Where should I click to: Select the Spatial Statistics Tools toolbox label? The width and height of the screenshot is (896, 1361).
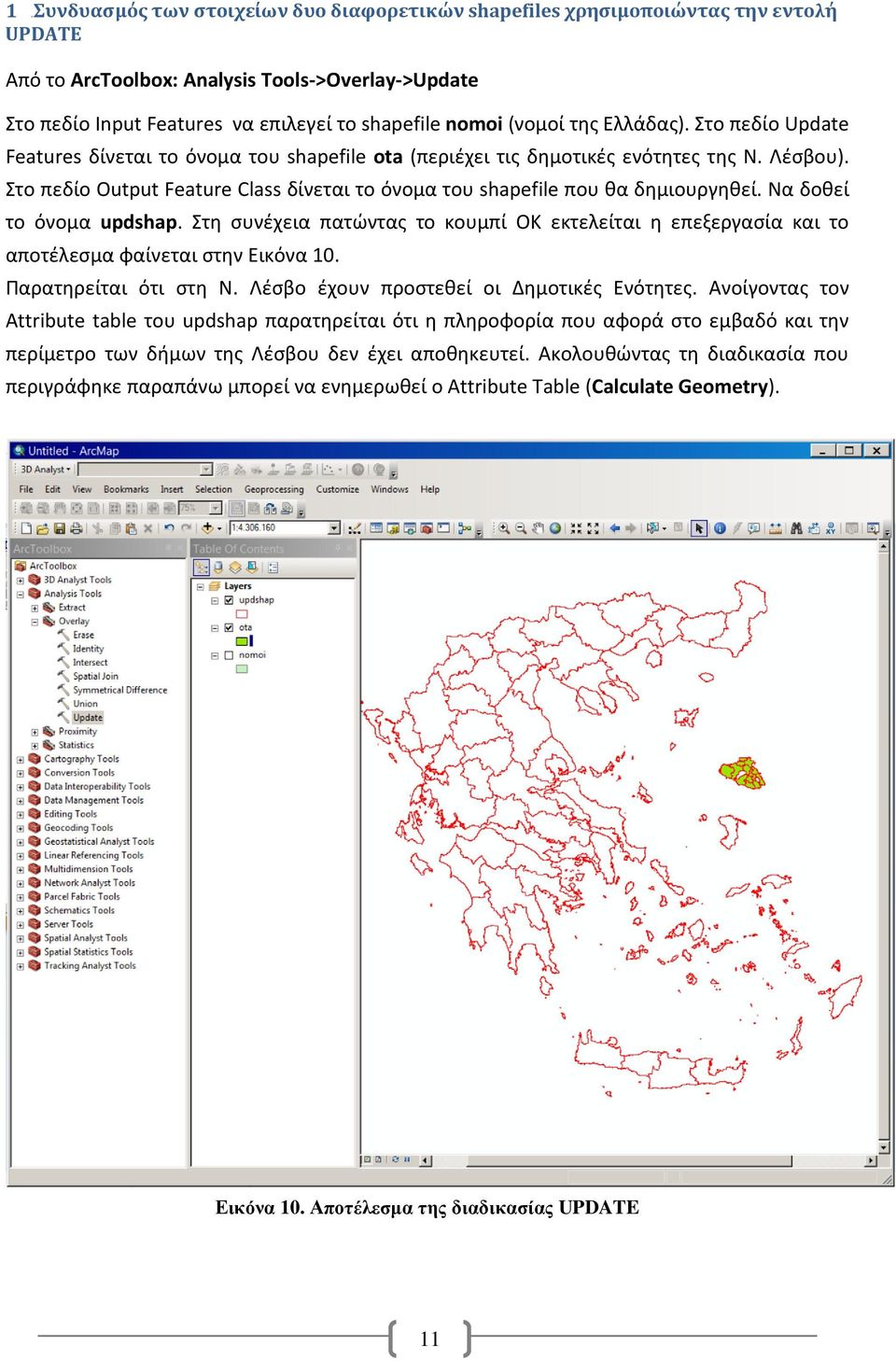89,952
